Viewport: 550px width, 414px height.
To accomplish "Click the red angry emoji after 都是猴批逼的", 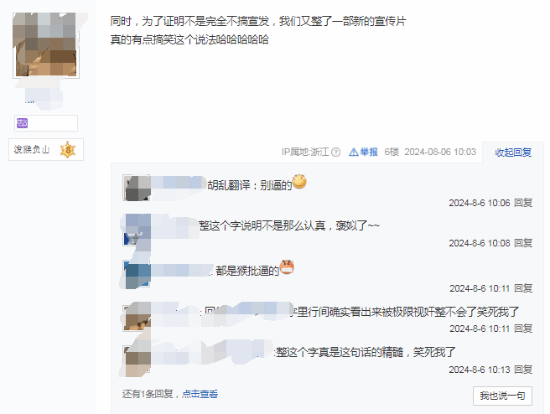I will point(287,267).
